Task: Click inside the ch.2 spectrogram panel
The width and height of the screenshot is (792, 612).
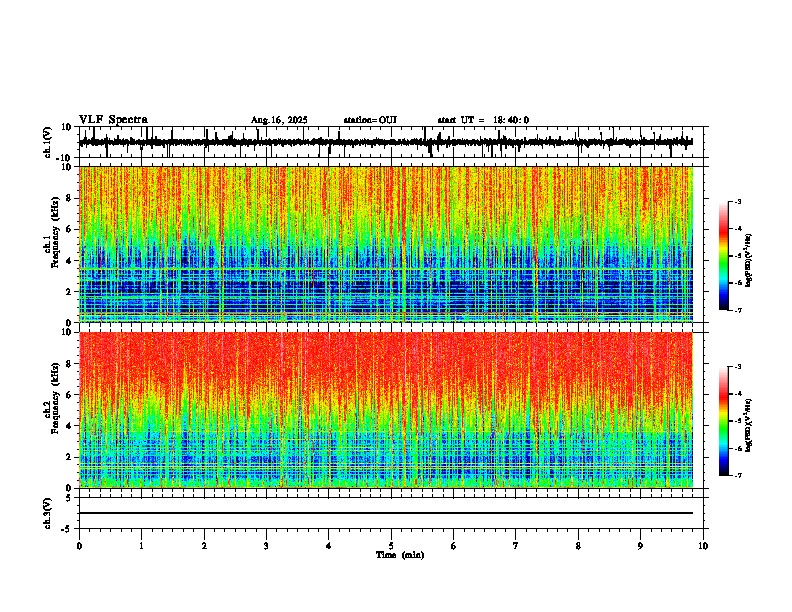Action: coord(386,410)
